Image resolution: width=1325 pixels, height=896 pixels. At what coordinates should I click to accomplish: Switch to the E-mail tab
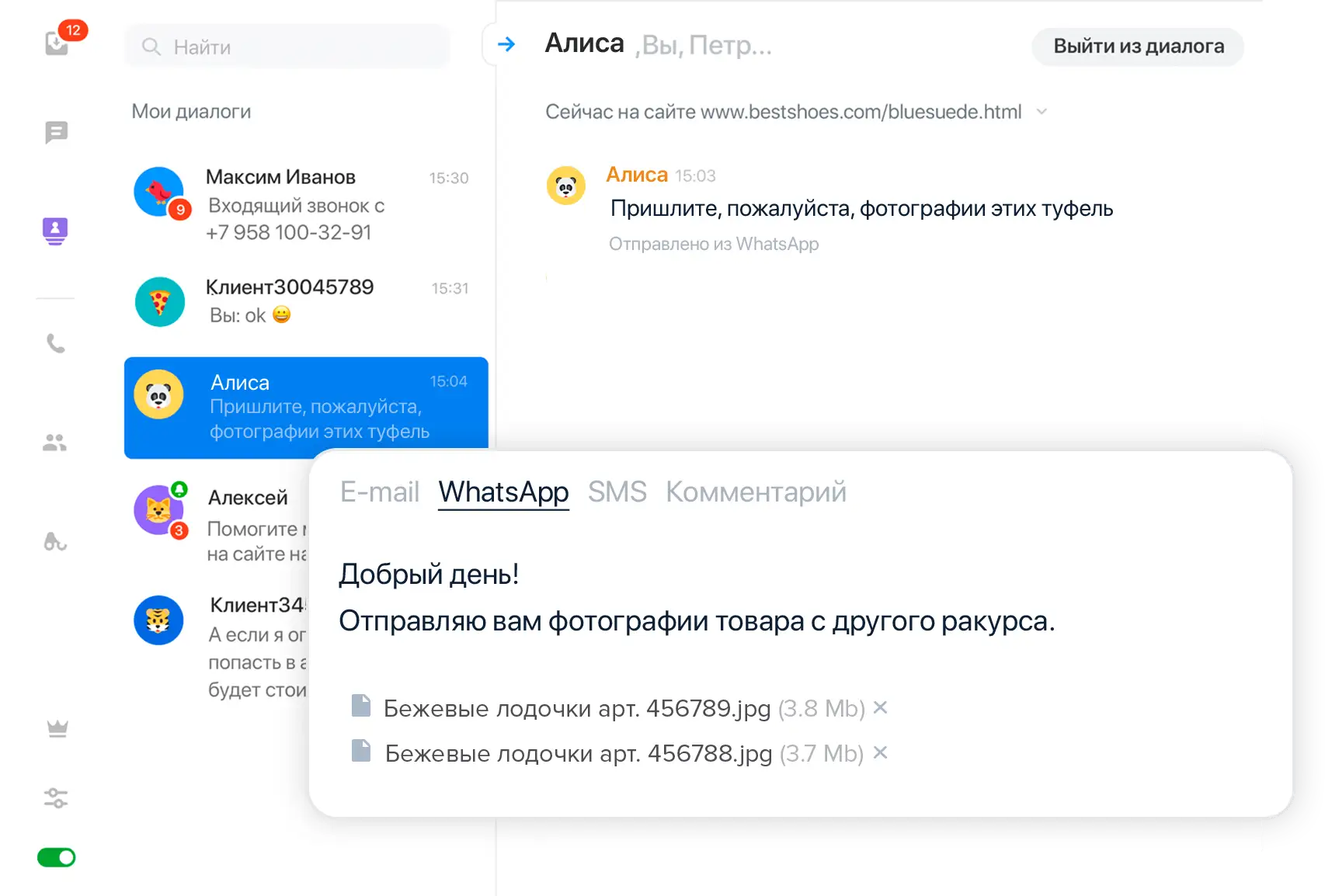pos(380,492)
